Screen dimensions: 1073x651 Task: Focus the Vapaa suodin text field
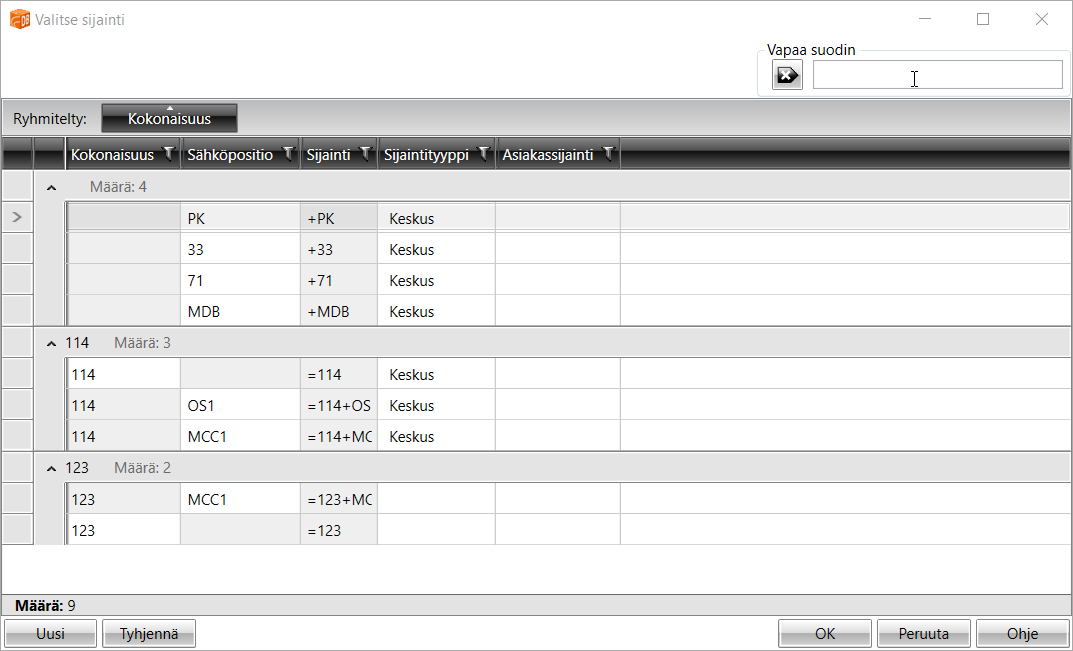[x=937, y=75]
